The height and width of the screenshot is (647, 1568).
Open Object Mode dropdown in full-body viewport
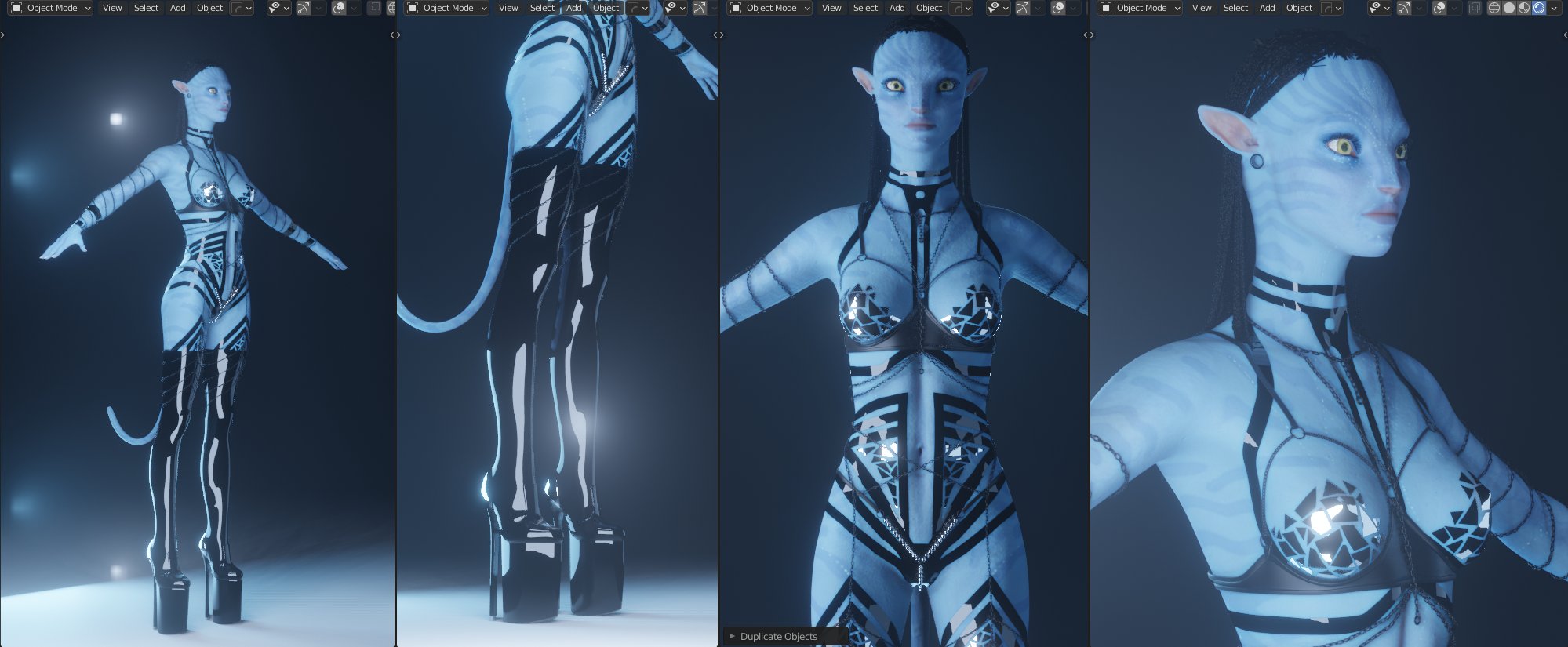(51, 8)
